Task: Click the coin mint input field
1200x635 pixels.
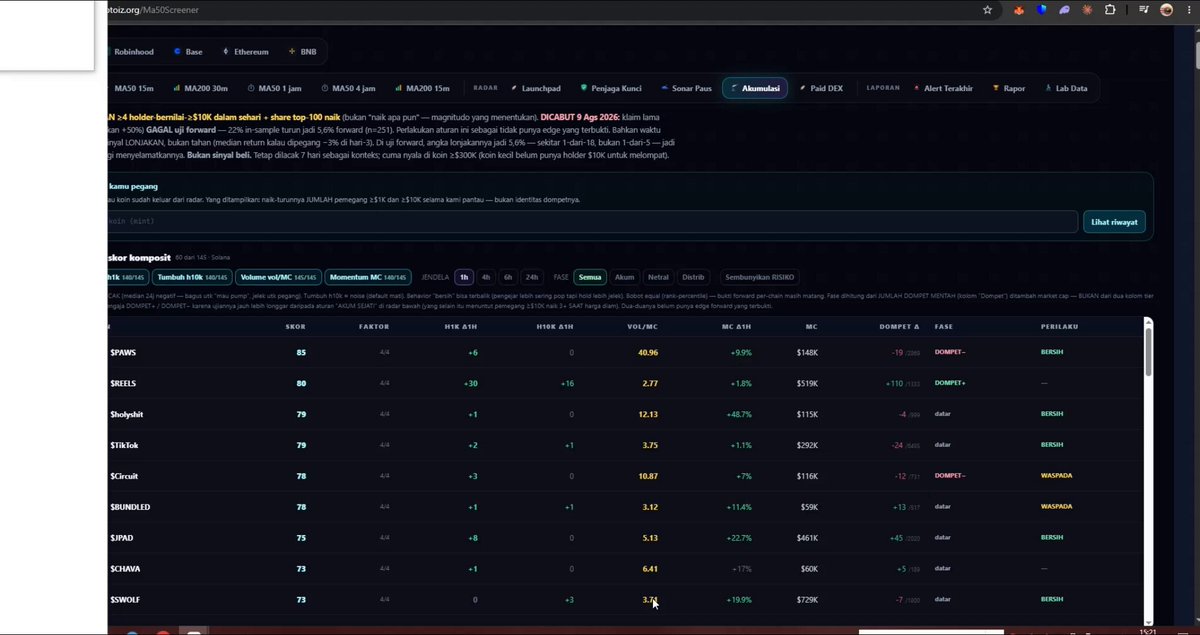Action: (592, 221)
